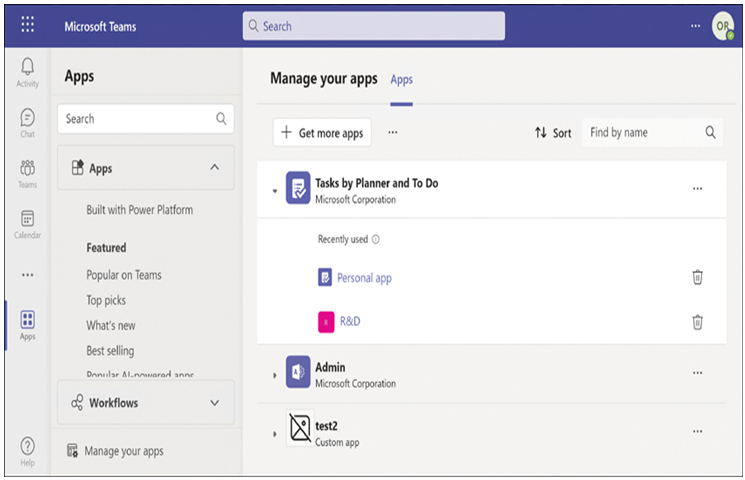Click the Tasks by Planner and To Do title
Viewport: 745px width, 480px height.
click(x=377, y=183)
